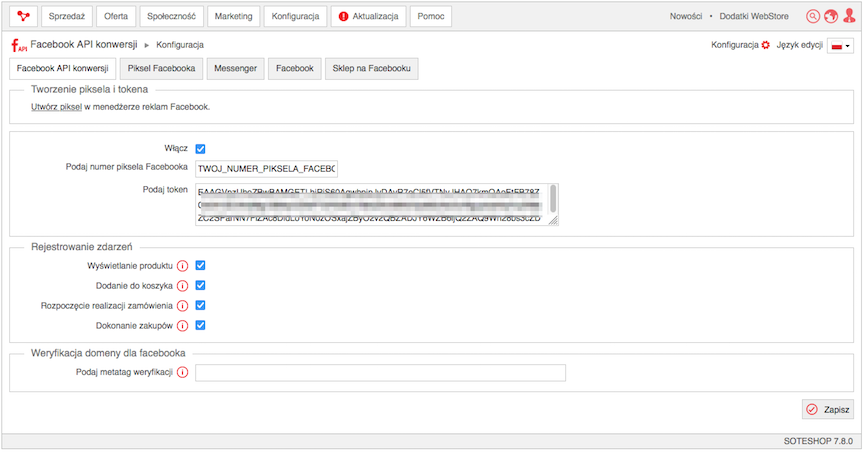Follow the Utwórz piksel link
The height and width of the screenshot is (452, 864).
coord(56,107)
